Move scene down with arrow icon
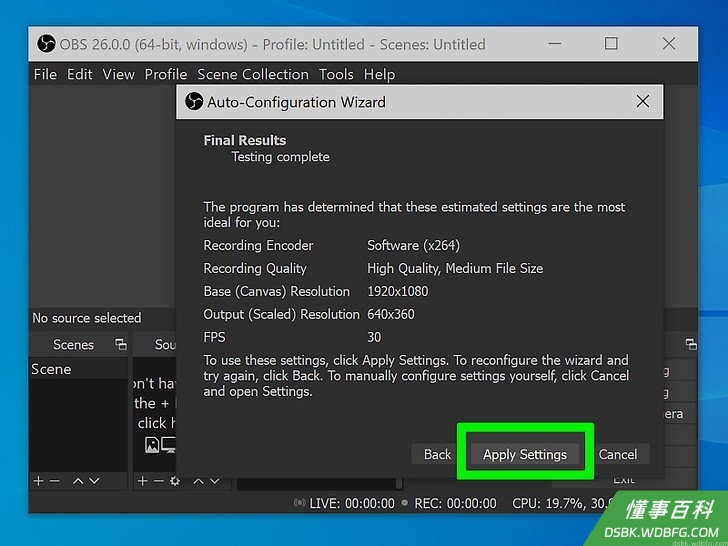Screen dimensions: 728x546 (x=94, y=481)
